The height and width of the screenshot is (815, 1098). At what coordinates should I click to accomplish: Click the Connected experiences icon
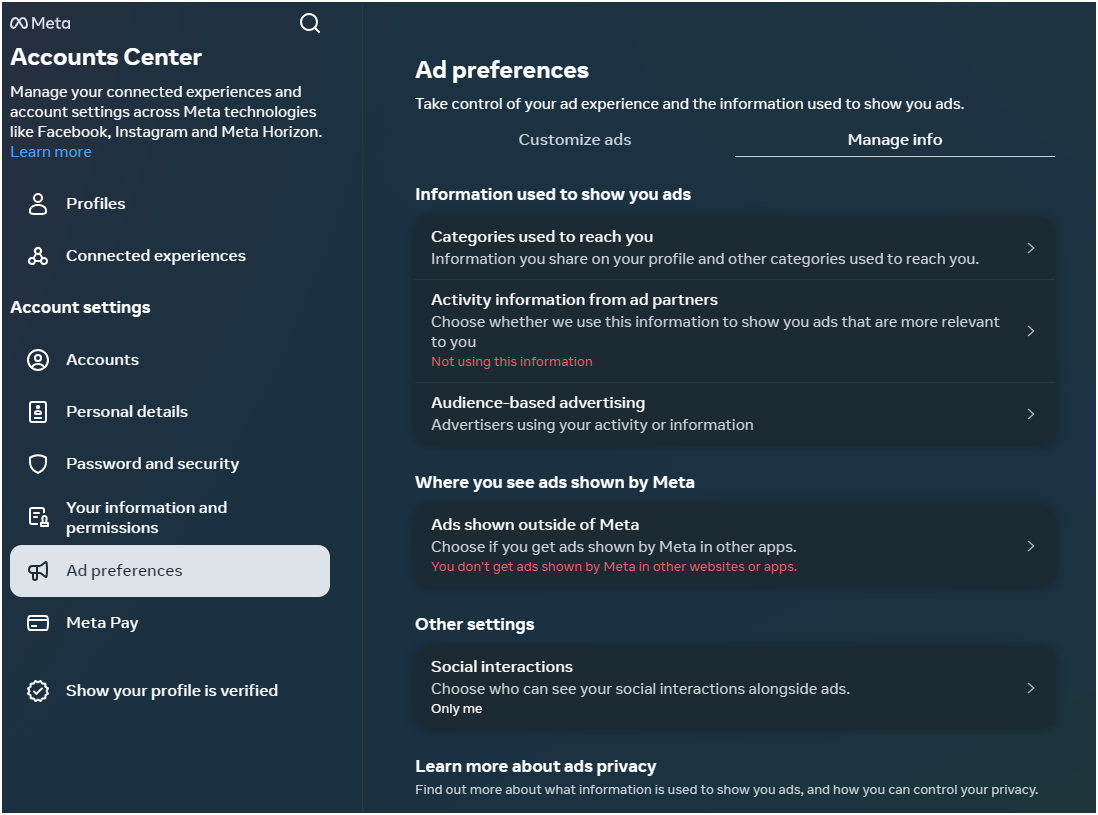(x=37, y=255)
